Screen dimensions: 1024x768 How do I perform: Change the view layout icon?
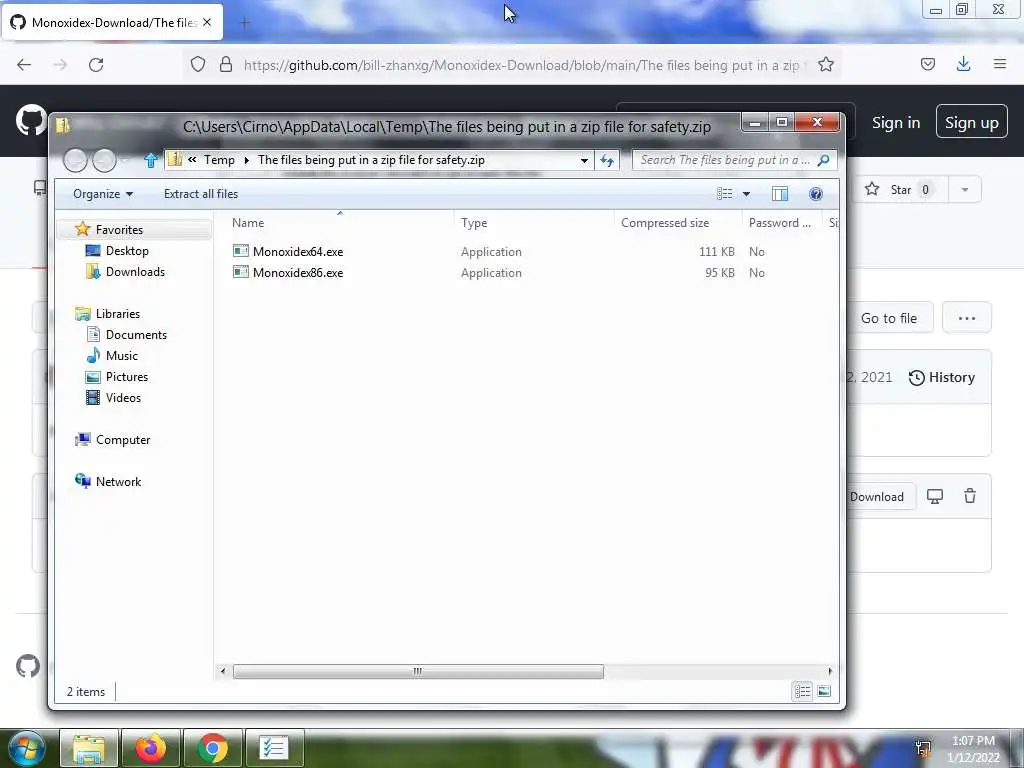(724, 193)
